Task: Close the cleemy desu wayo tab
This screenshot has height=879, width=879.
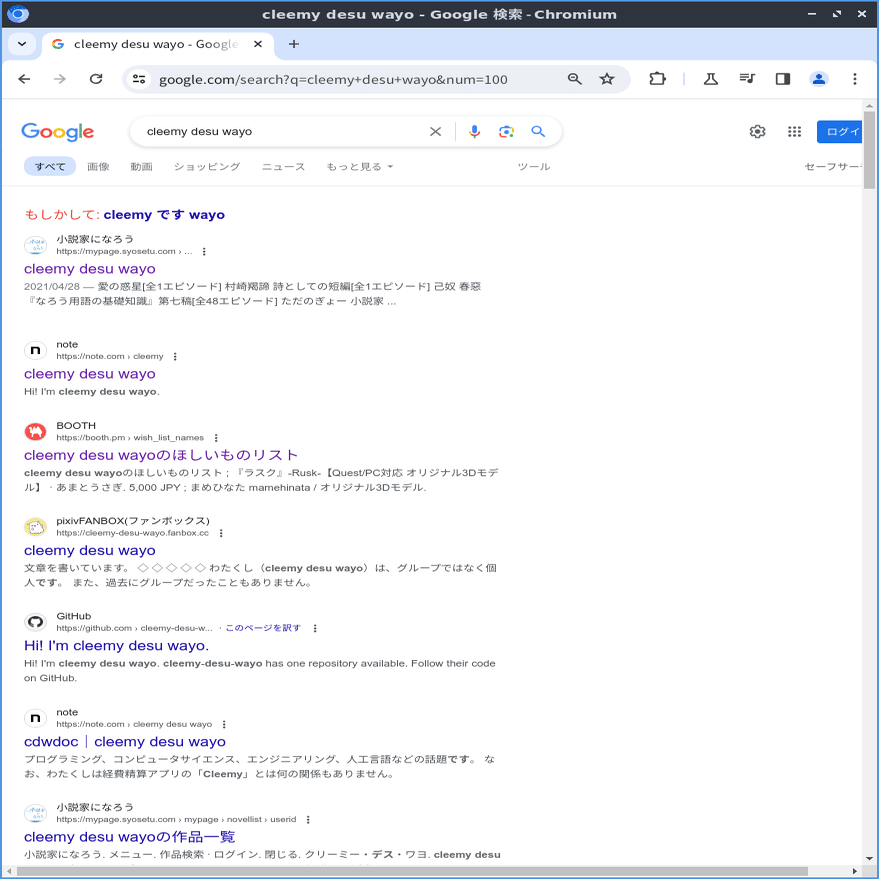Action: pyautogui.click(x=258, y=44)
